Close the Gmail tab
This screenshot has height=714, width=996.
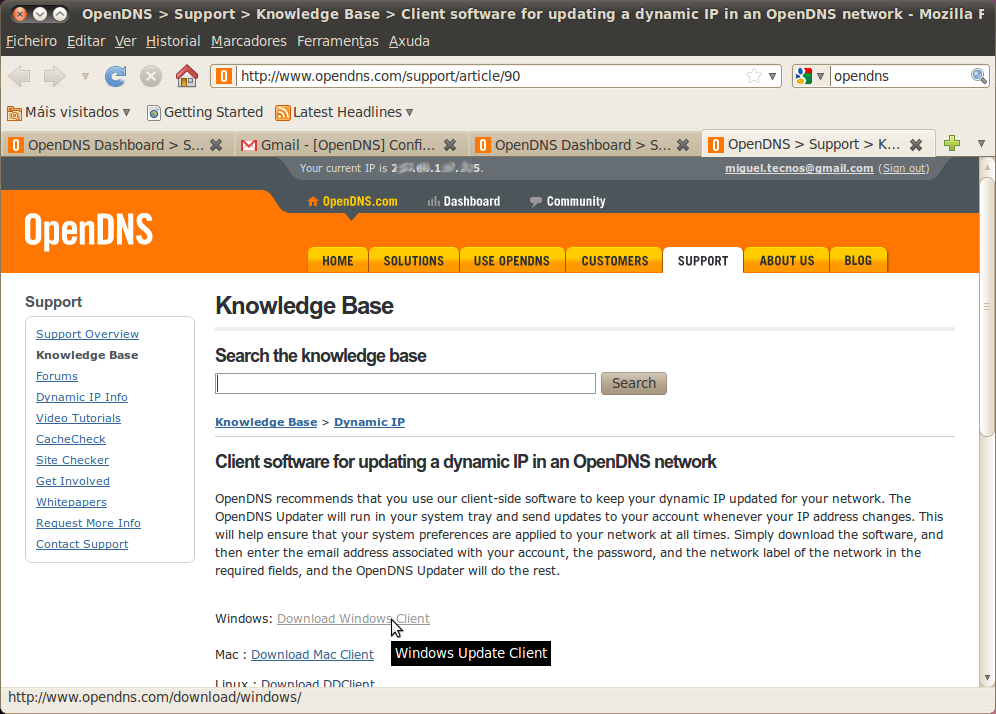pyautogui.click(x=450, y=145)
